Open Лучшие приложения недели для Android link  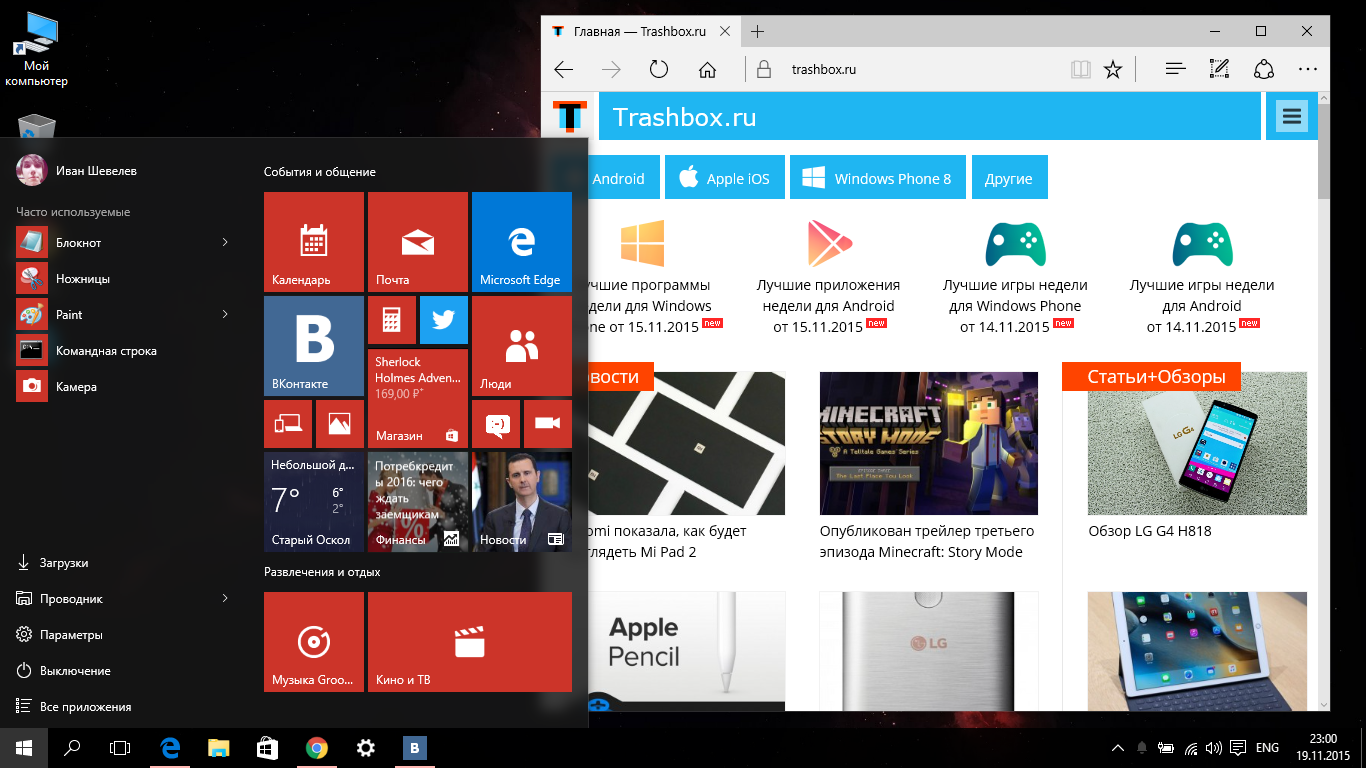[829, 306]
